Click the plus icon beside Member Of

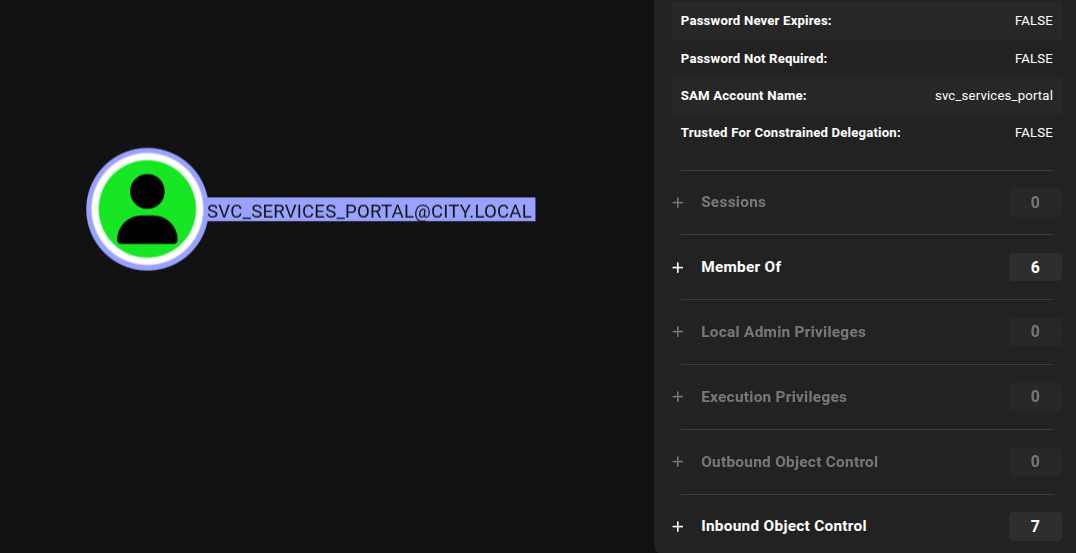678,267
